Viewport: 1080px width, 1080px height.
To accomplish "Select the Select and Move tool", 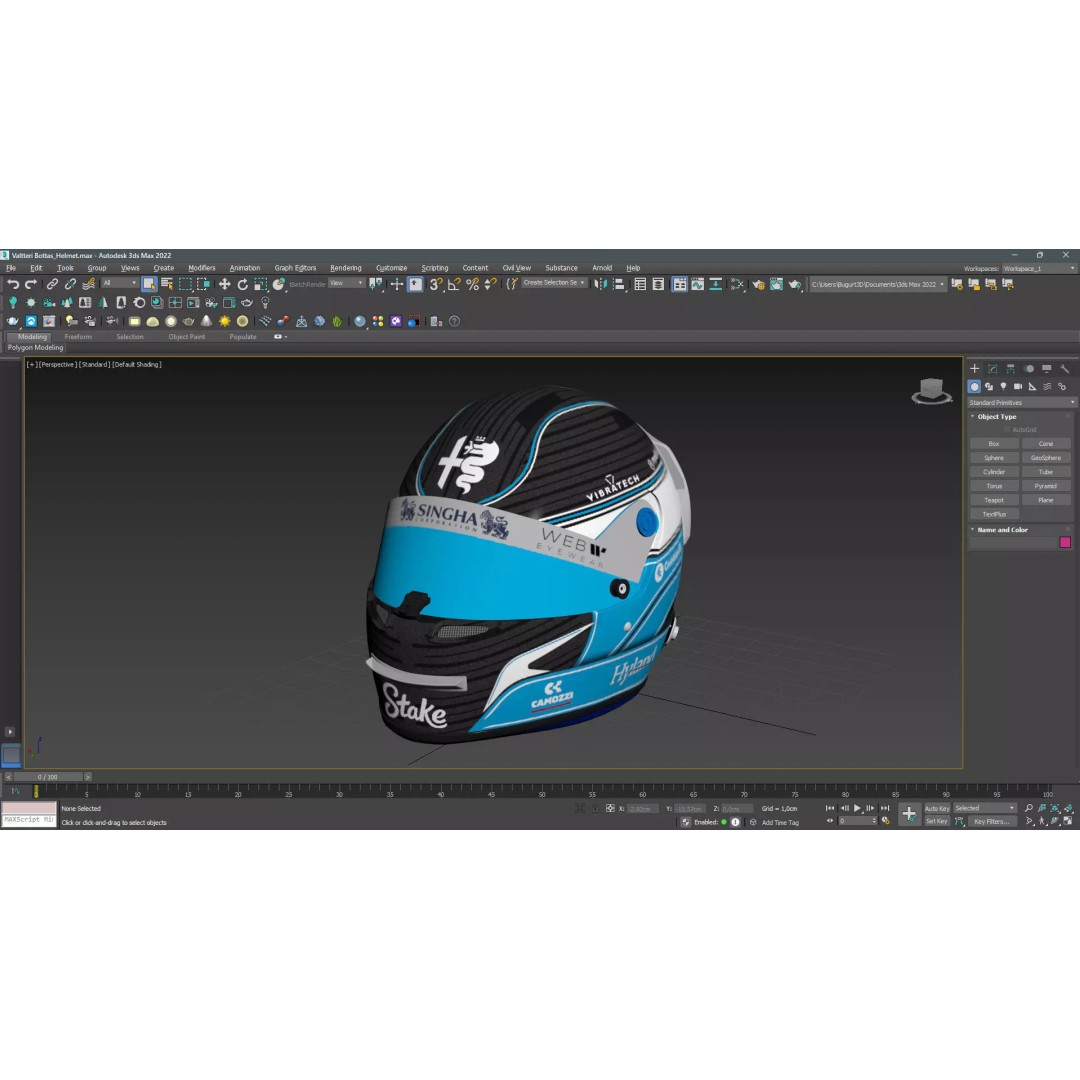I will tap(223, 285).
